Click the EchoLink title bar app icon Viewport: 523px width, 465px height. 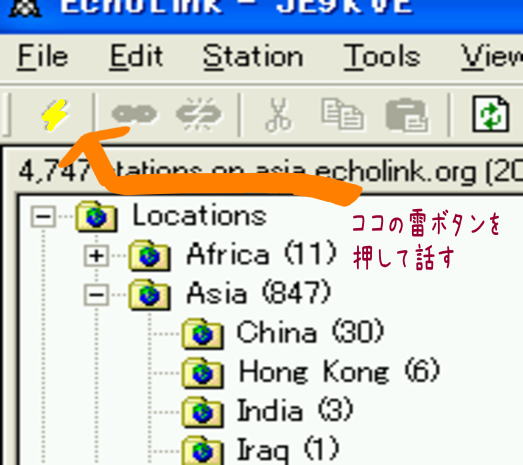tap(25, 7)
